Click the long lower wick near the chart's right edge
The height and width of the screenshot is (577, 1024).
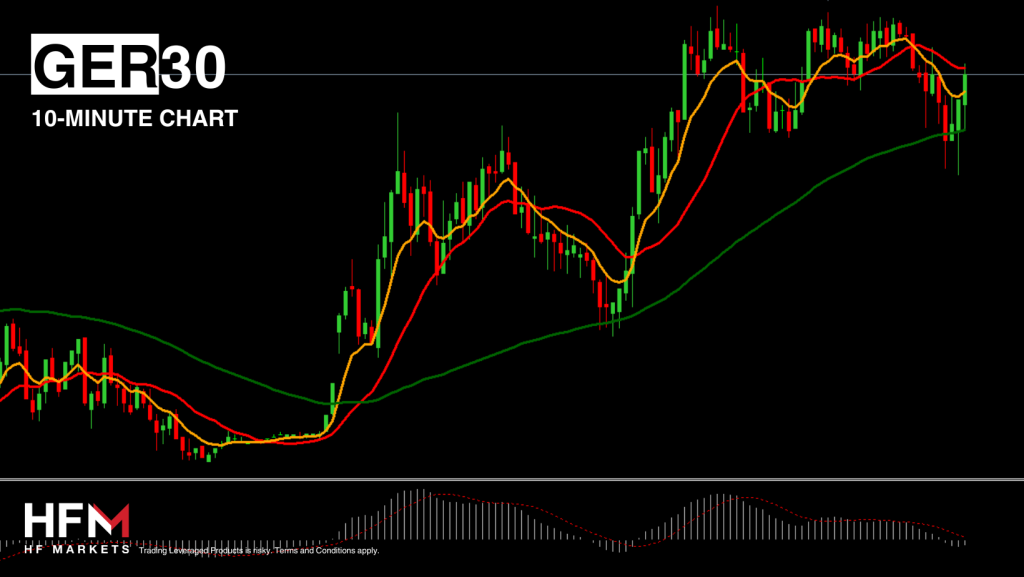[x=958, y=160]
